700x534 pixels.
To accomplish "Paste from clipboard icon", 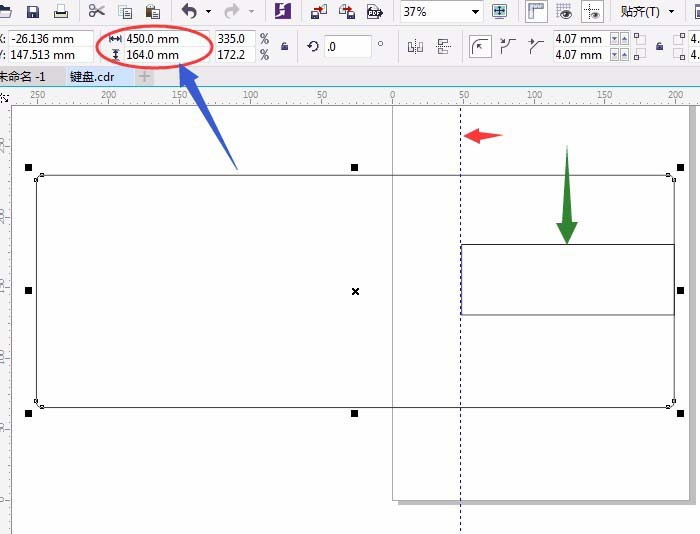I will [153, 12].
